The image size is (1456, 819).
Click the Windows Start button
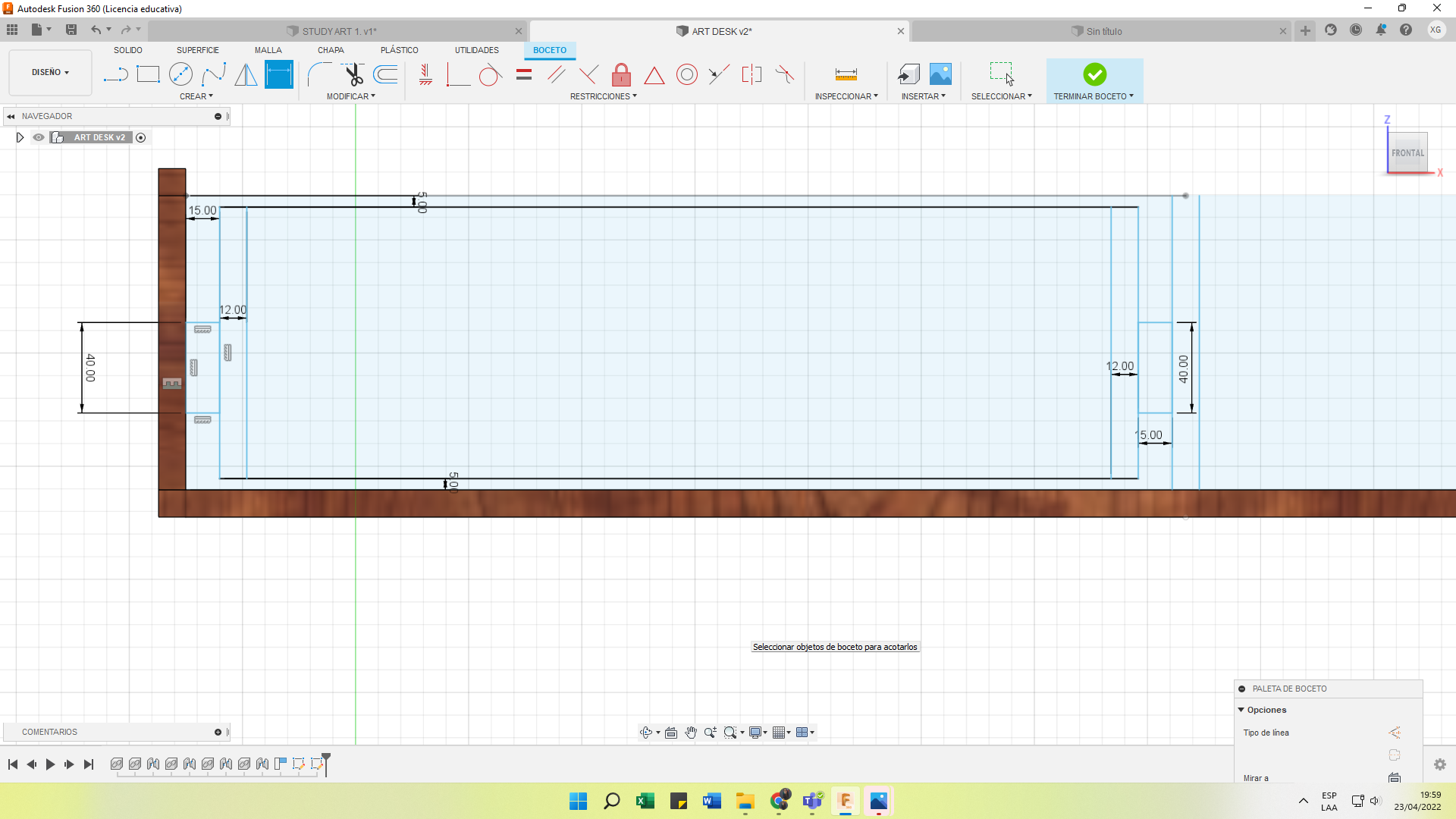pos(579,801)
